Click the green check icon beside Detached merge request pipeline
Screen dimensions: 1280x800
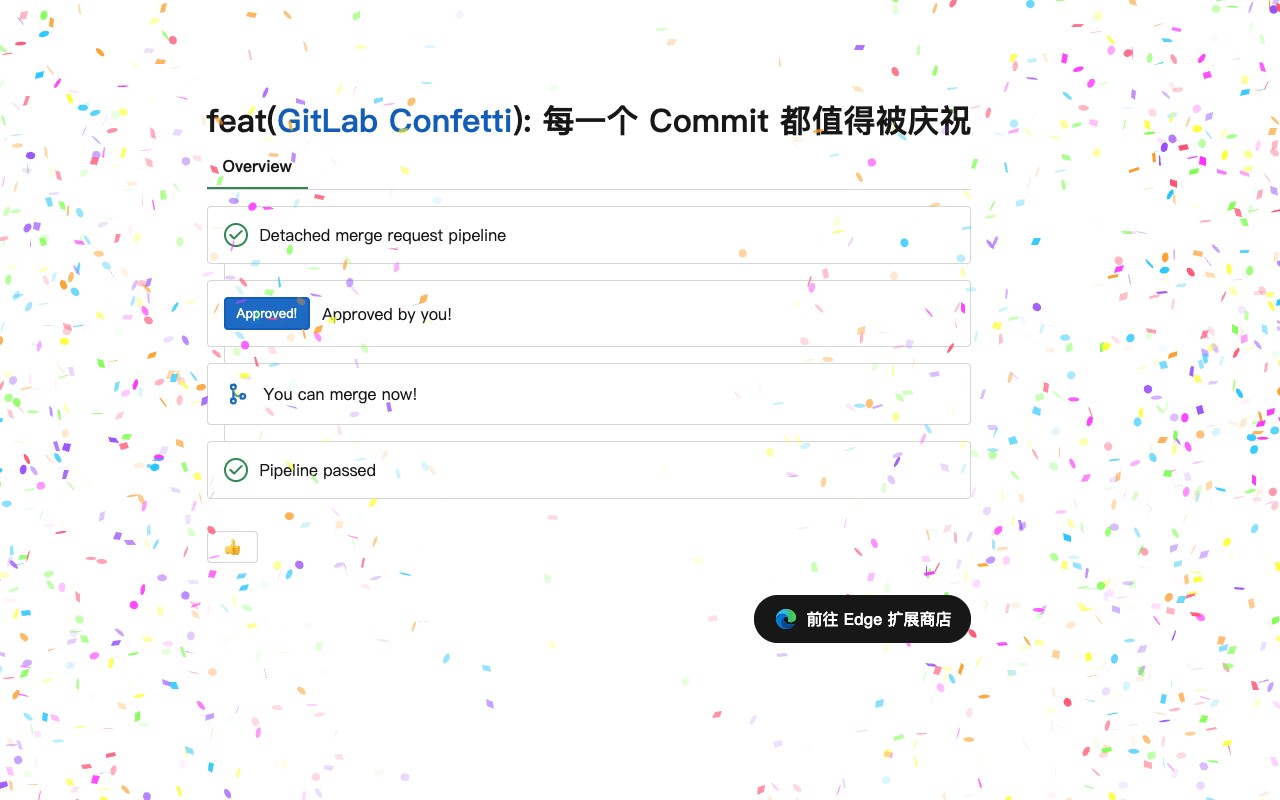tap(236, 235)
